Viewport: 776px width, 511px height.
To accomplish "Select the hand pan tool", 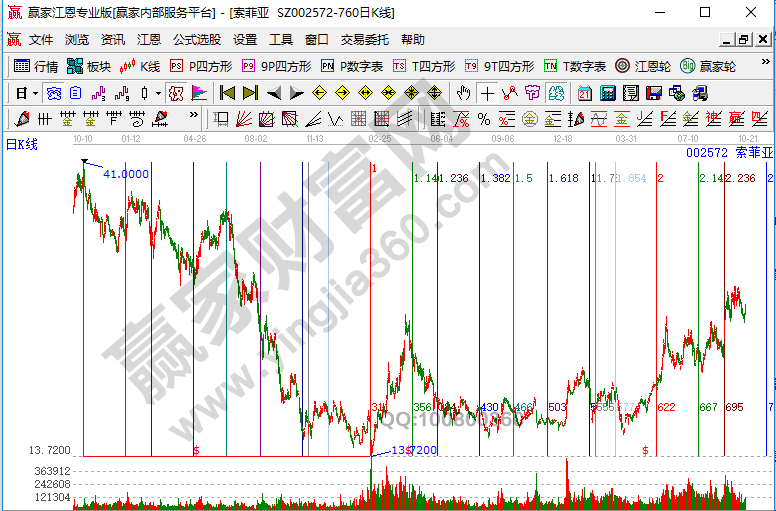I will tap(463, 93).
